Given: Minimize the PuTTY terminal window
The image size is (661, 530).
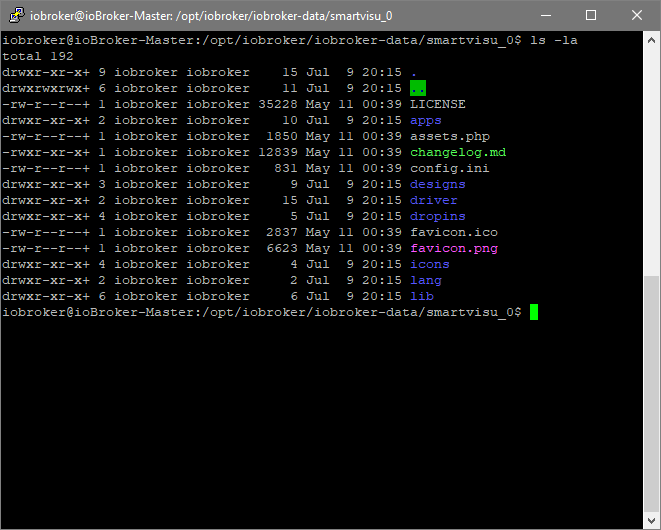Looking at the screenshot, I should click(x=546, y=15).
